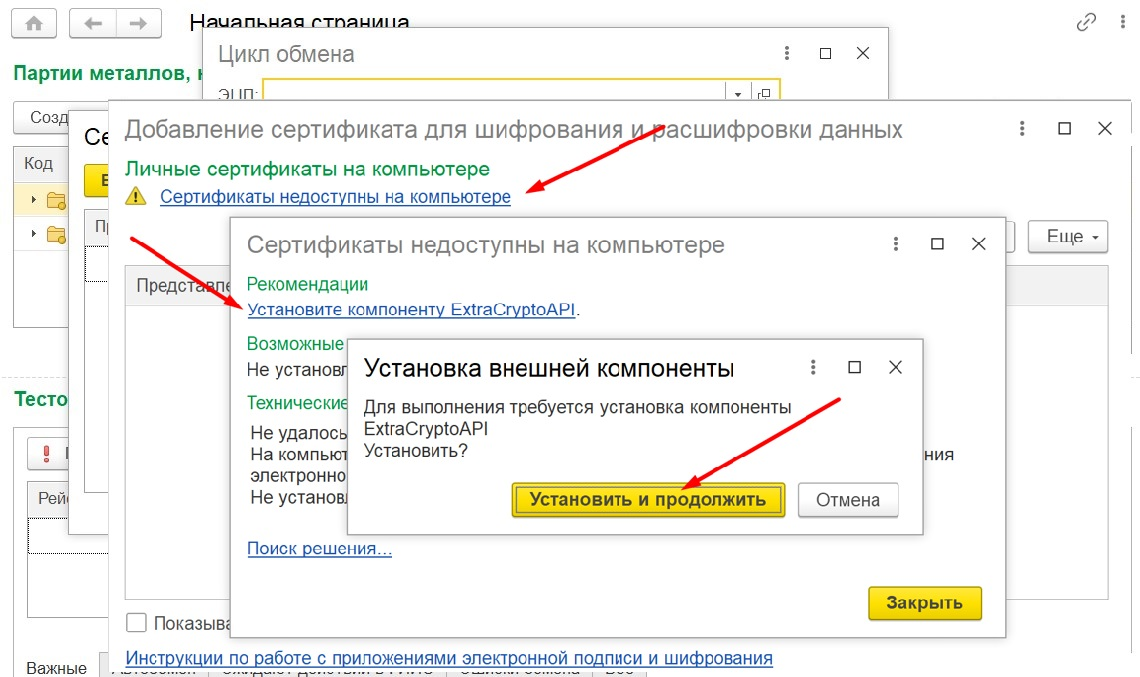
Task: Switch to the Важные tab
Action: pos(56,668)
